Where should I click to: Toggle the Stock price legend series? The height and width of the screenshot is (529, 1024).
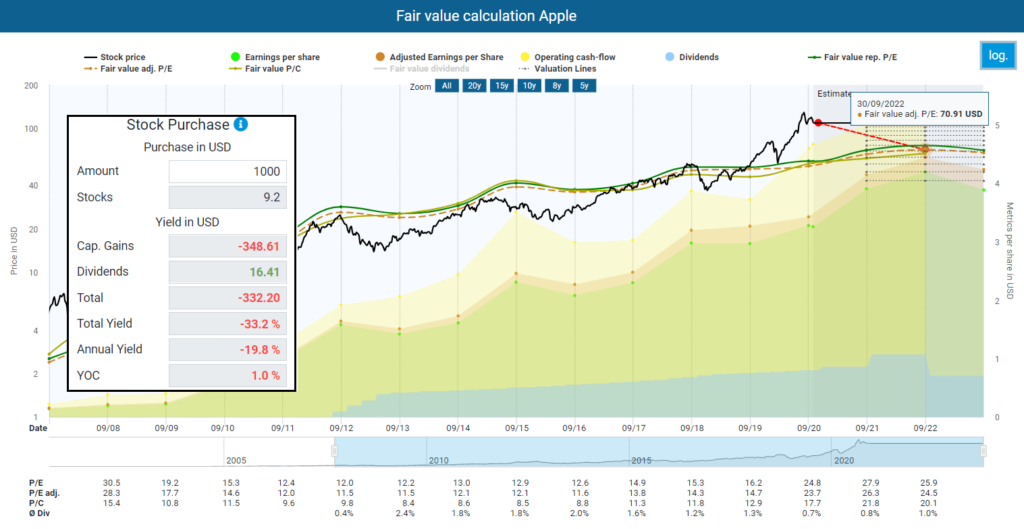[114, 57]
